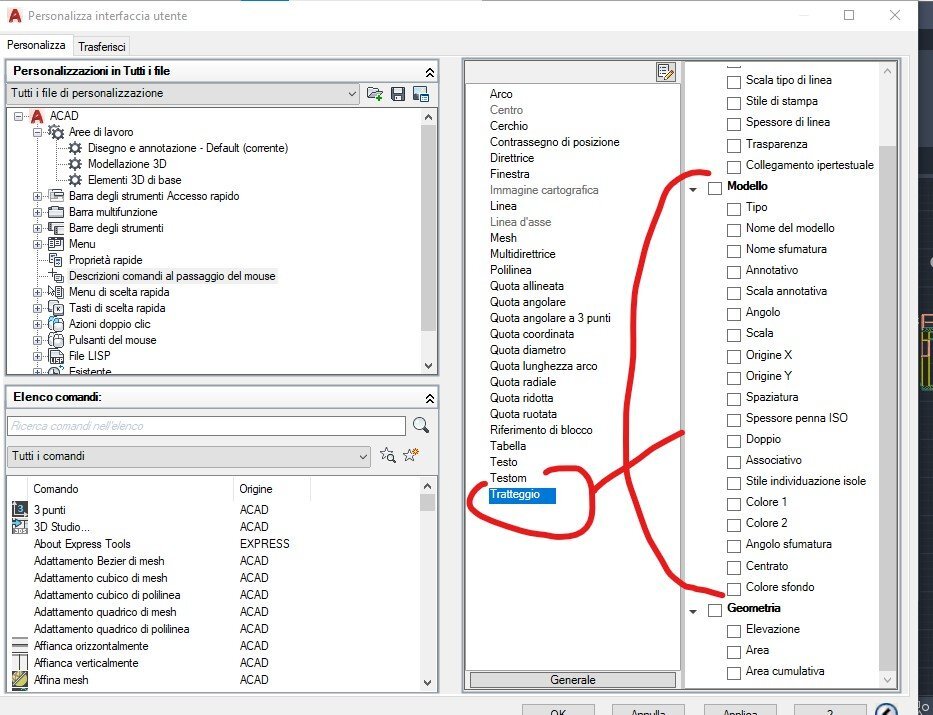The image size is (933, 715).
Task: Click the display filters icon beside the save icon
Action: 421,93
